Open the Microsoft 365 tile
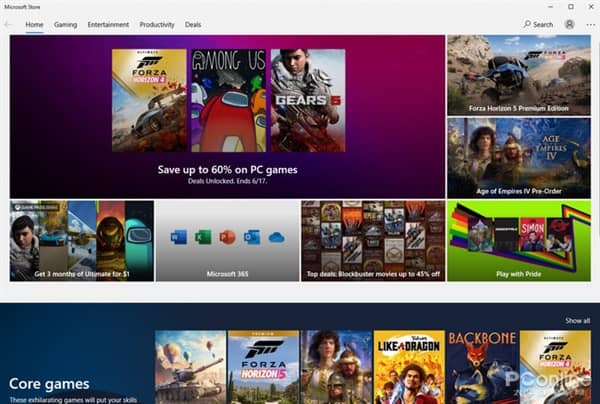The height and width of the screenshot is (404, 600). (227, 240)
